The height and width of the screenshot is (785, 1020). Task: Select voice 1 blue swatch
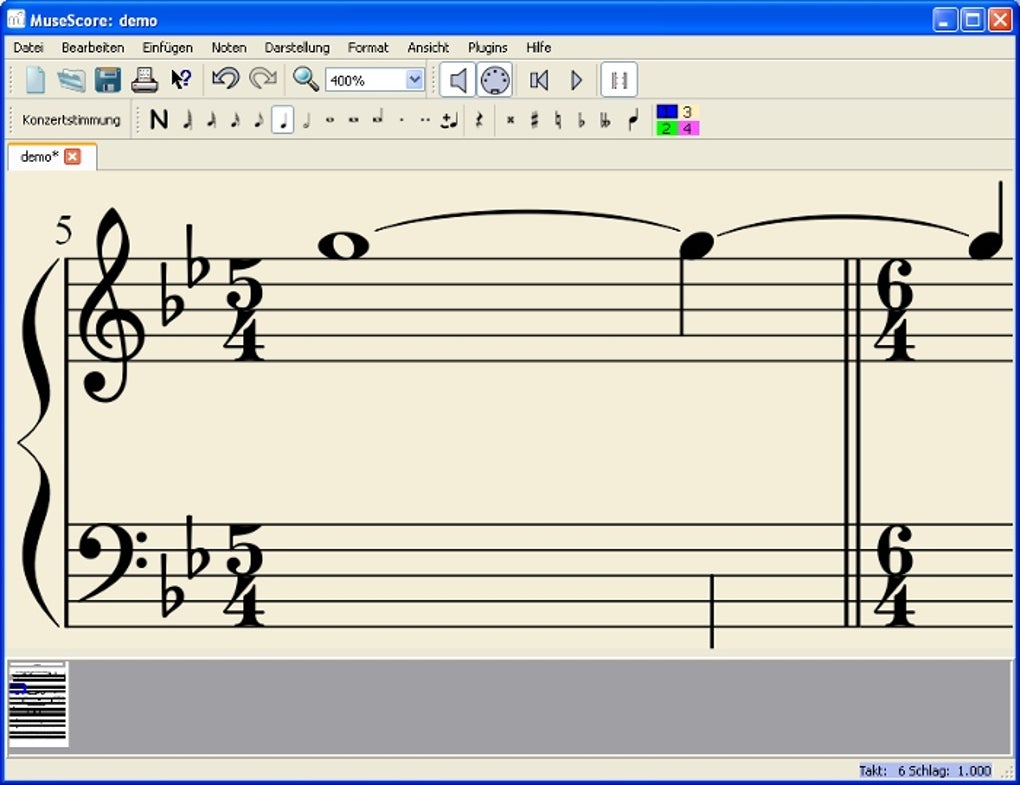tap(667, 112)
